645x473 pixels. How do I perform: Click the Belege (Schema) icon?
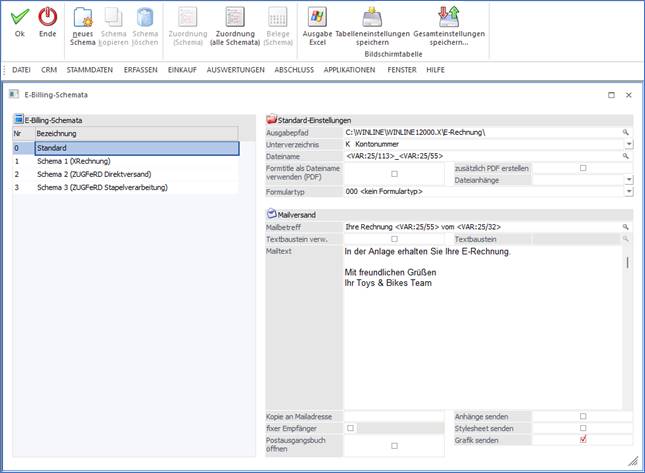278,17
